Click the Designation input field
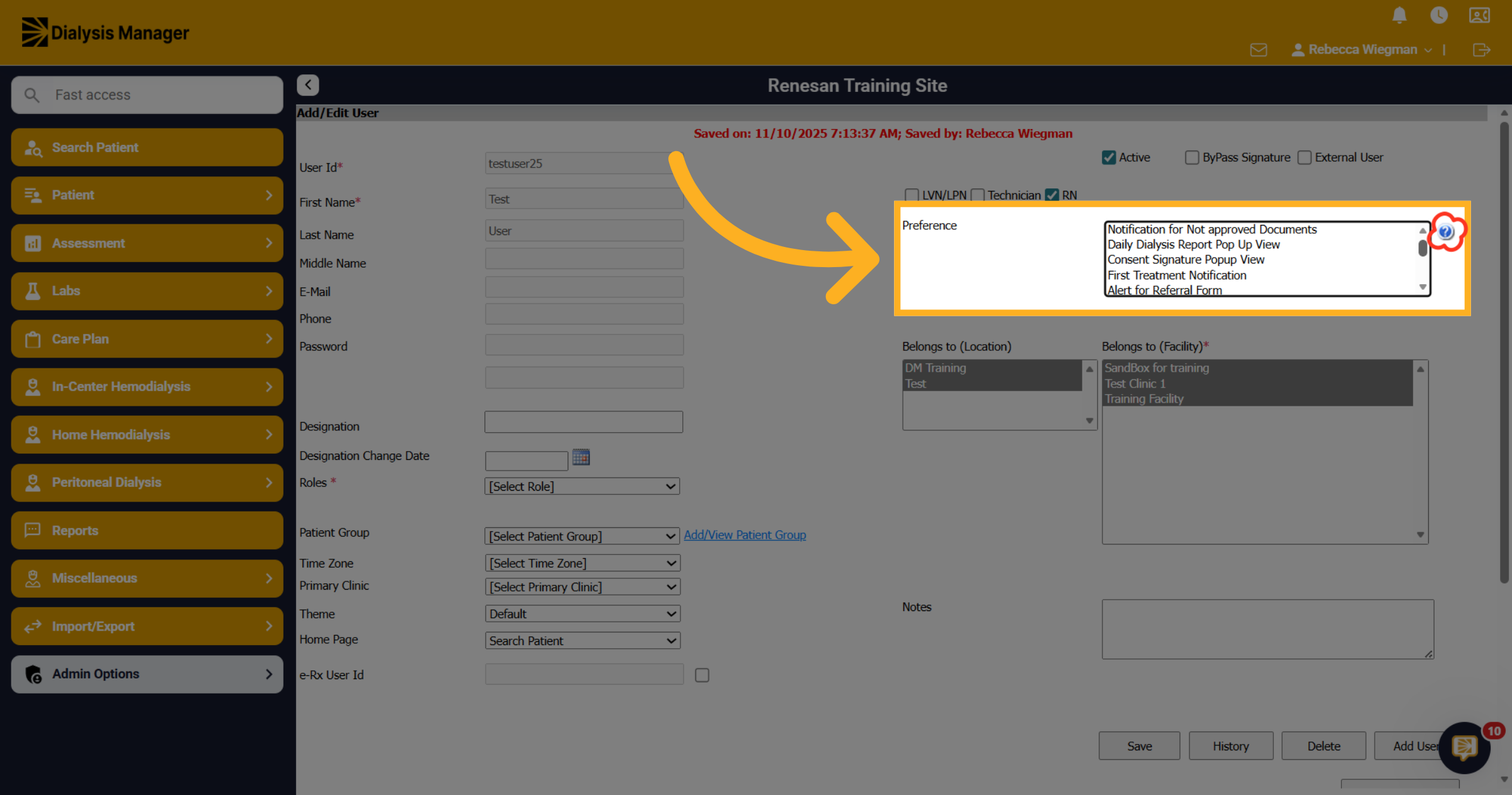Screen dimensions: 1512x795 pos(583,422)
